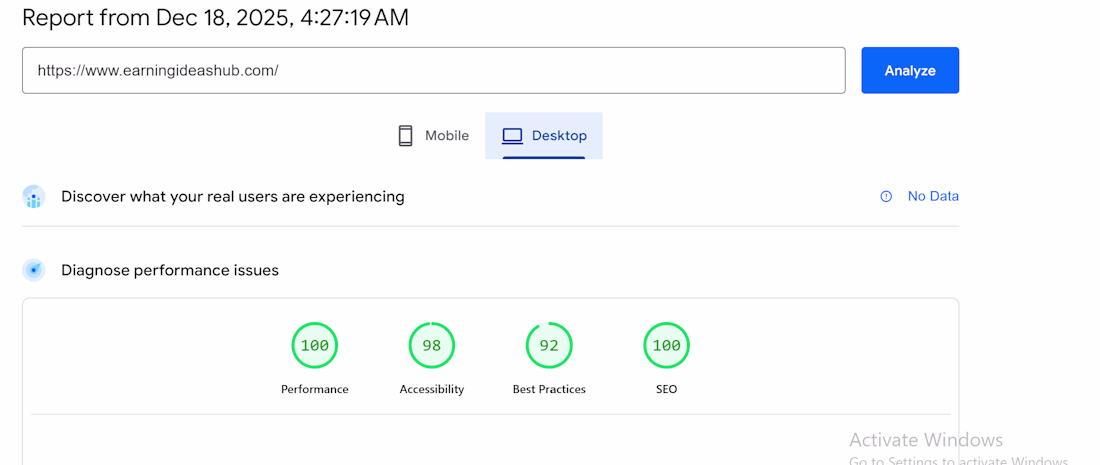
Task: Click the URL input field
Action: click(x=433, y=71)
